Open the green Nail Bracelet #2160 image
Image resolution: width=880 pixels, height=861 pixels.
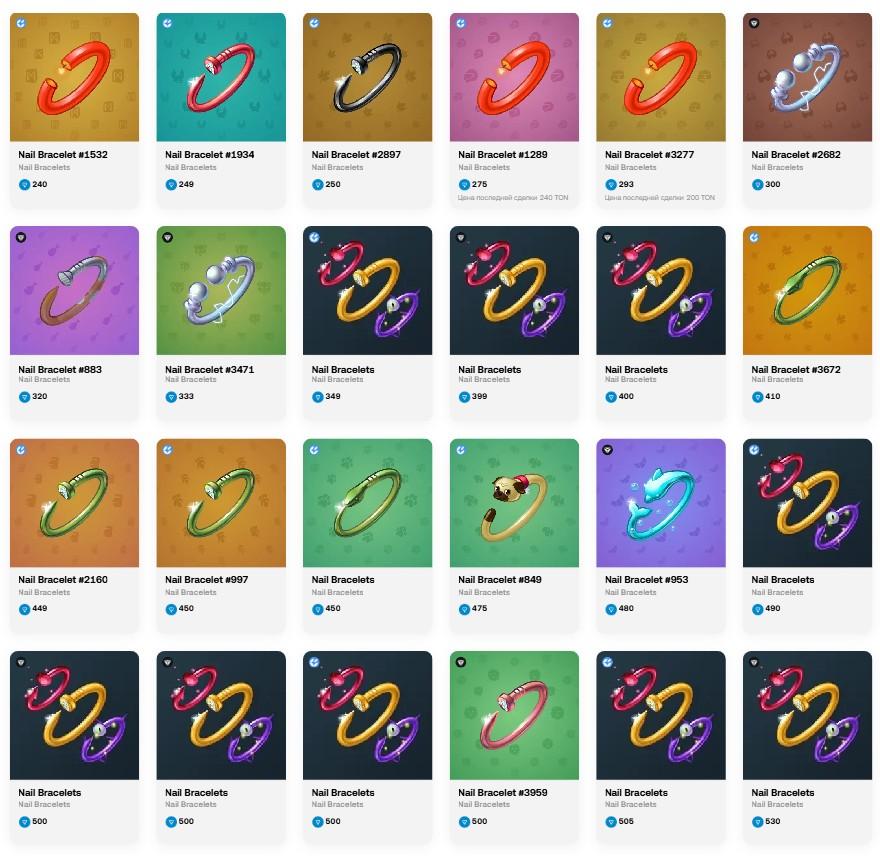[x=74, y=503]
